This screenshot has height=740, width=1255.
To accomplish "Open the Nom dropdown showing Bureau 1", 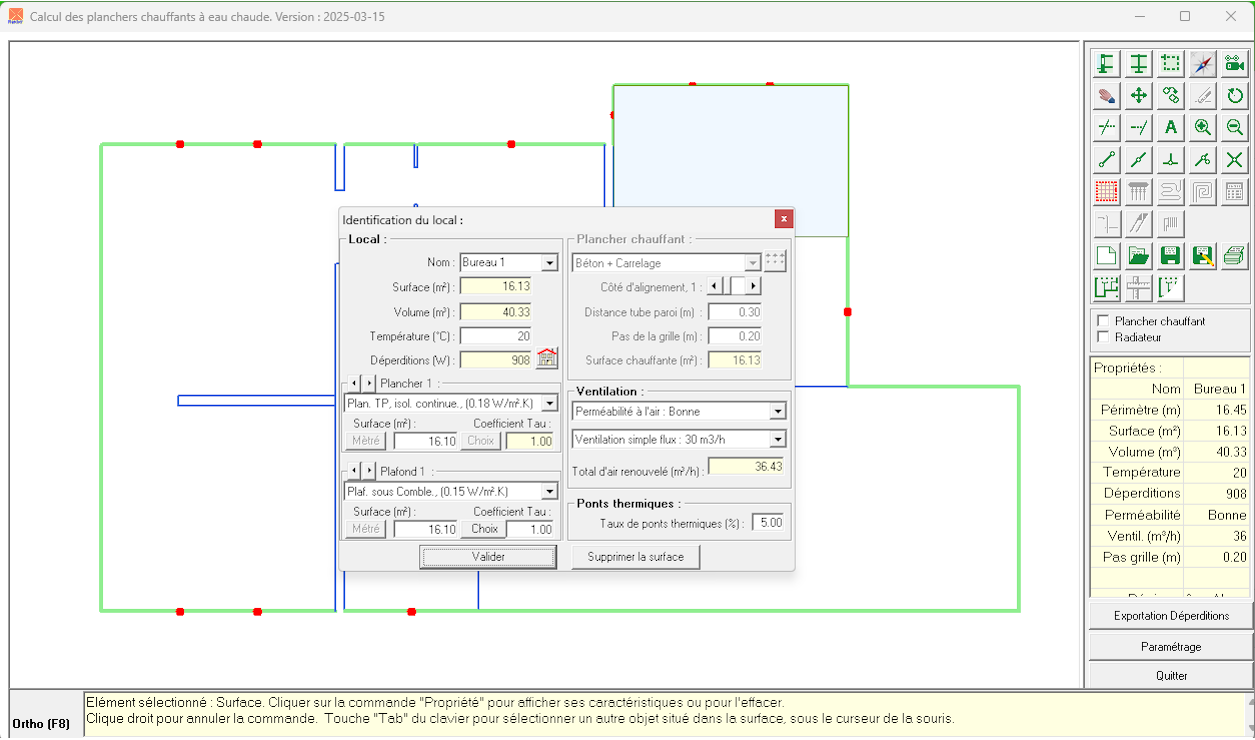I will coord(549,263).
